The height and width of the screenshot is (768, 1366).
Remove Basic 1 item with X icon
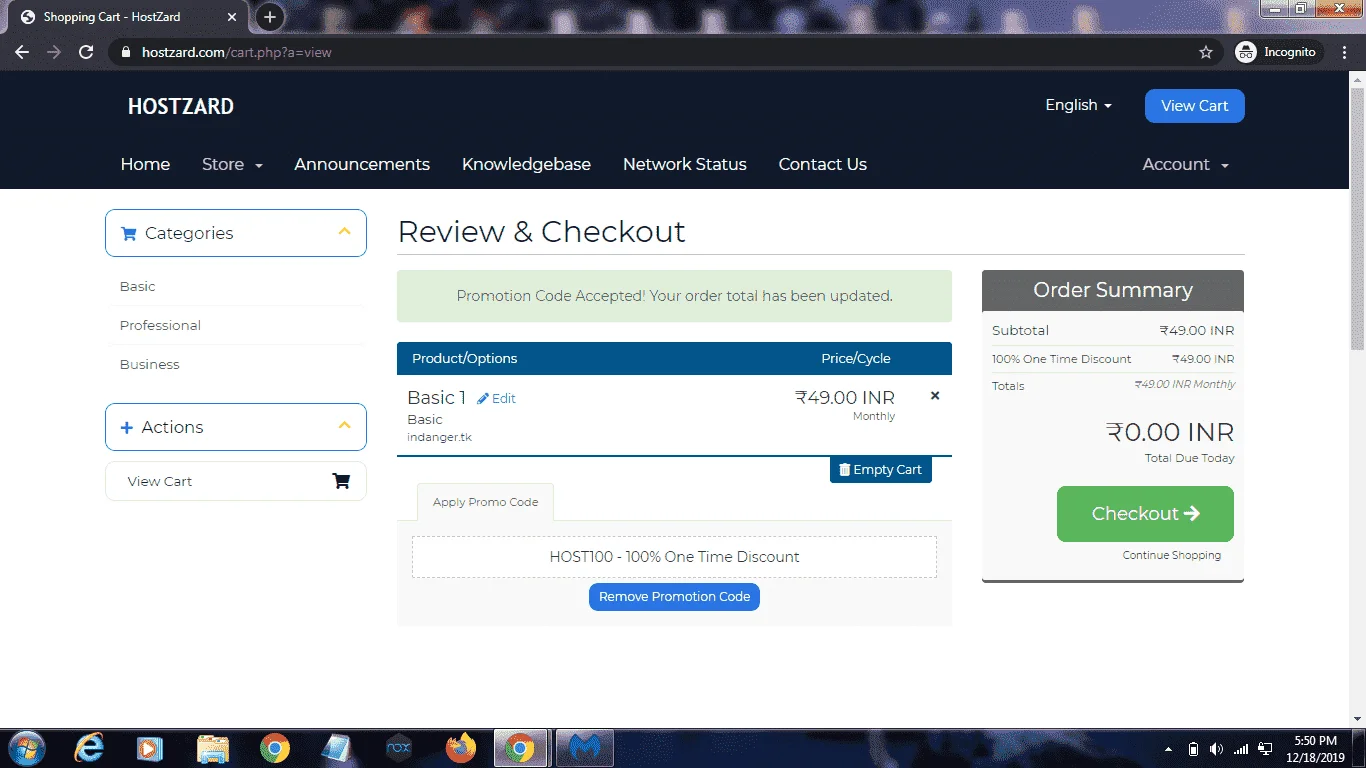[x=935, y=396]
